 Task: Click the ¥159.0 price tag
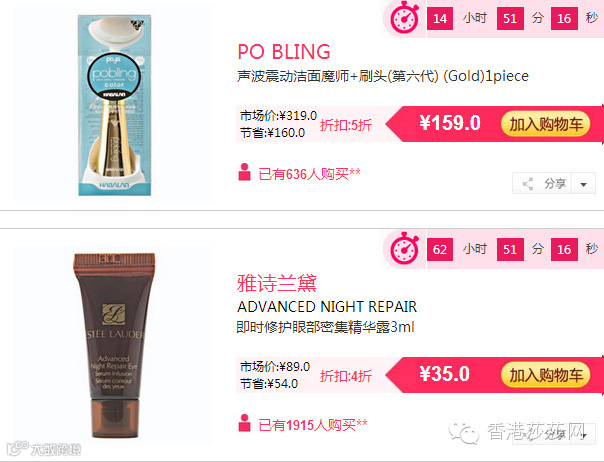pyautogui.click(x=450, y=123)
